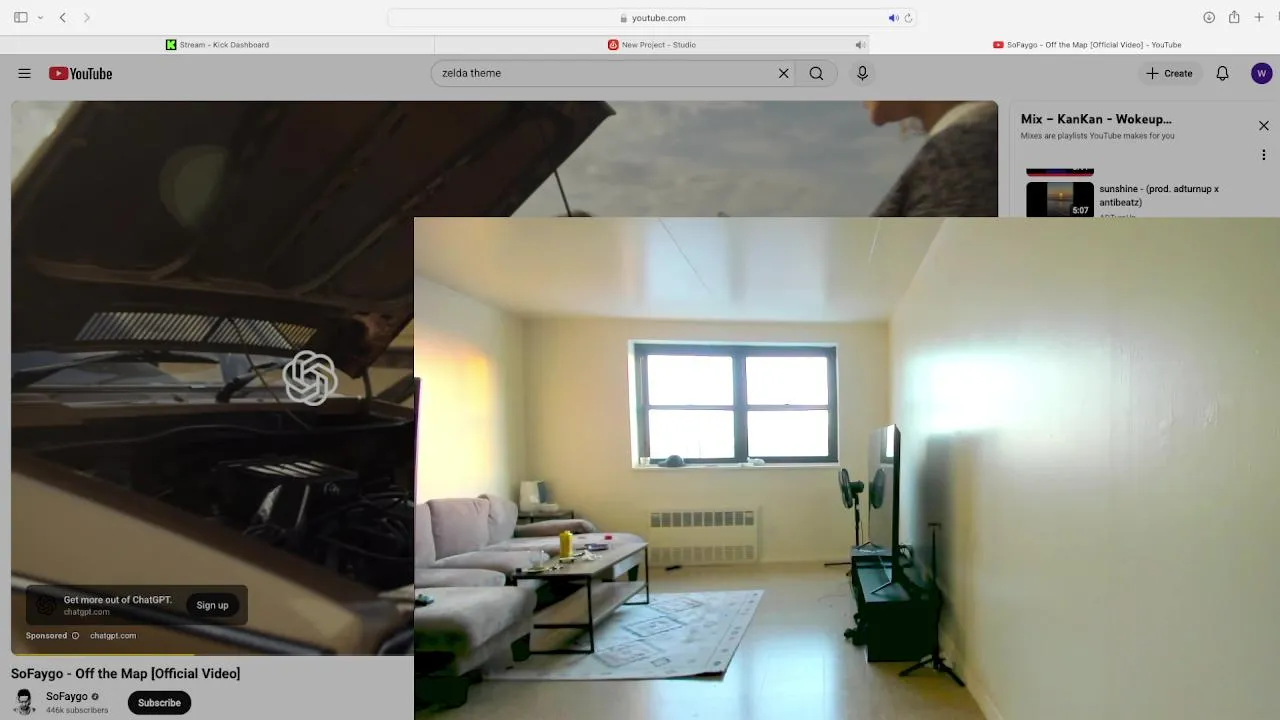1280x720 pixels.
Task: Subscribe to SoFaygo
Action: [159, 703]
